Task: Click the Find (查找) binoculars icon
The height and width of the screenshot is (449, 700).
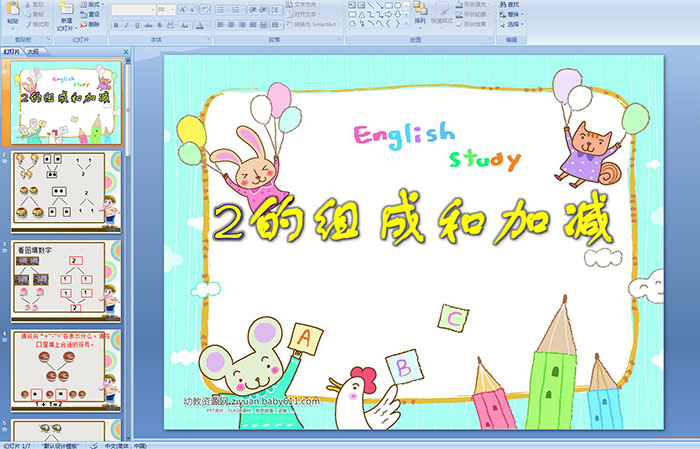Action: click(503, 4)
